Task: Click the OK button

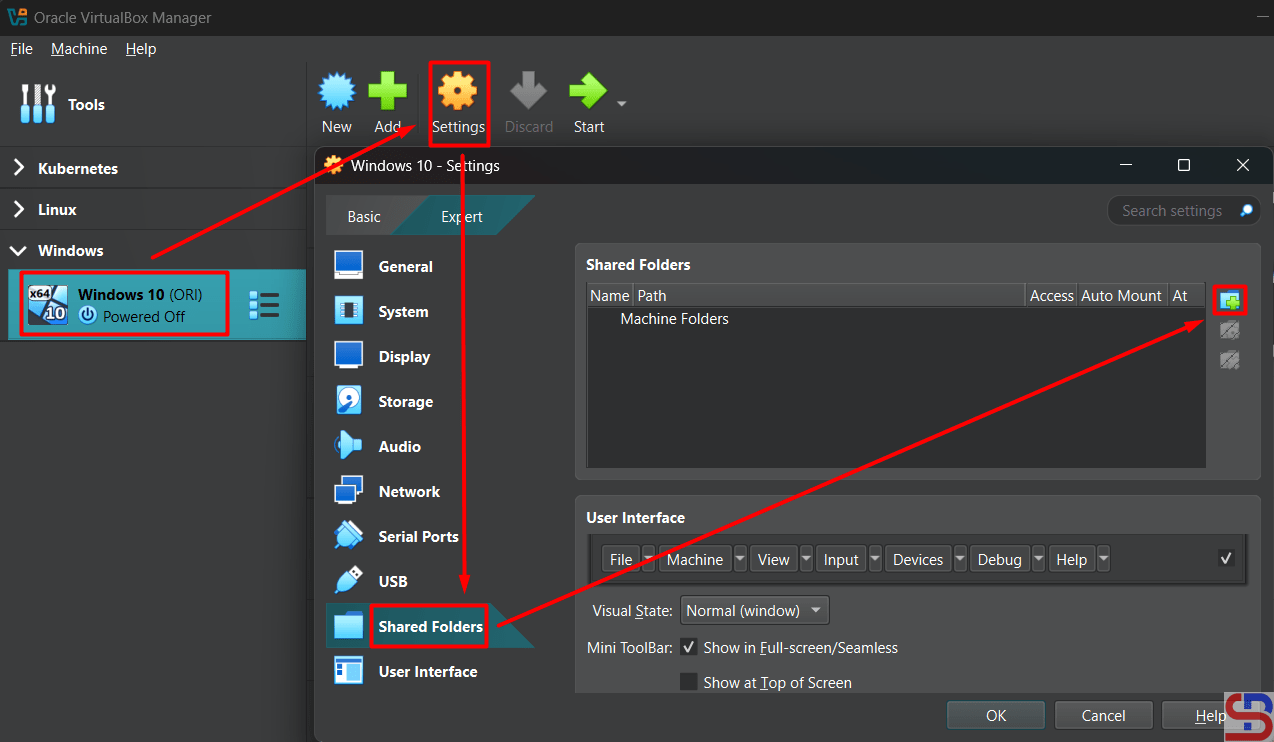Action: 995,715
